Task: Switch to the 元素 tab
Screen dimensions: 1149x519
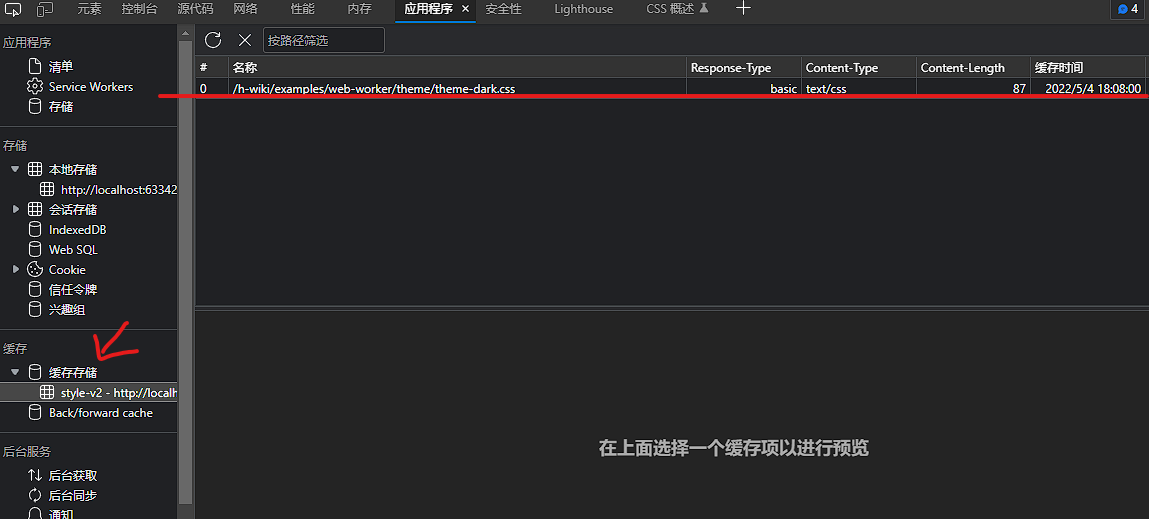Action: [89, 10]
